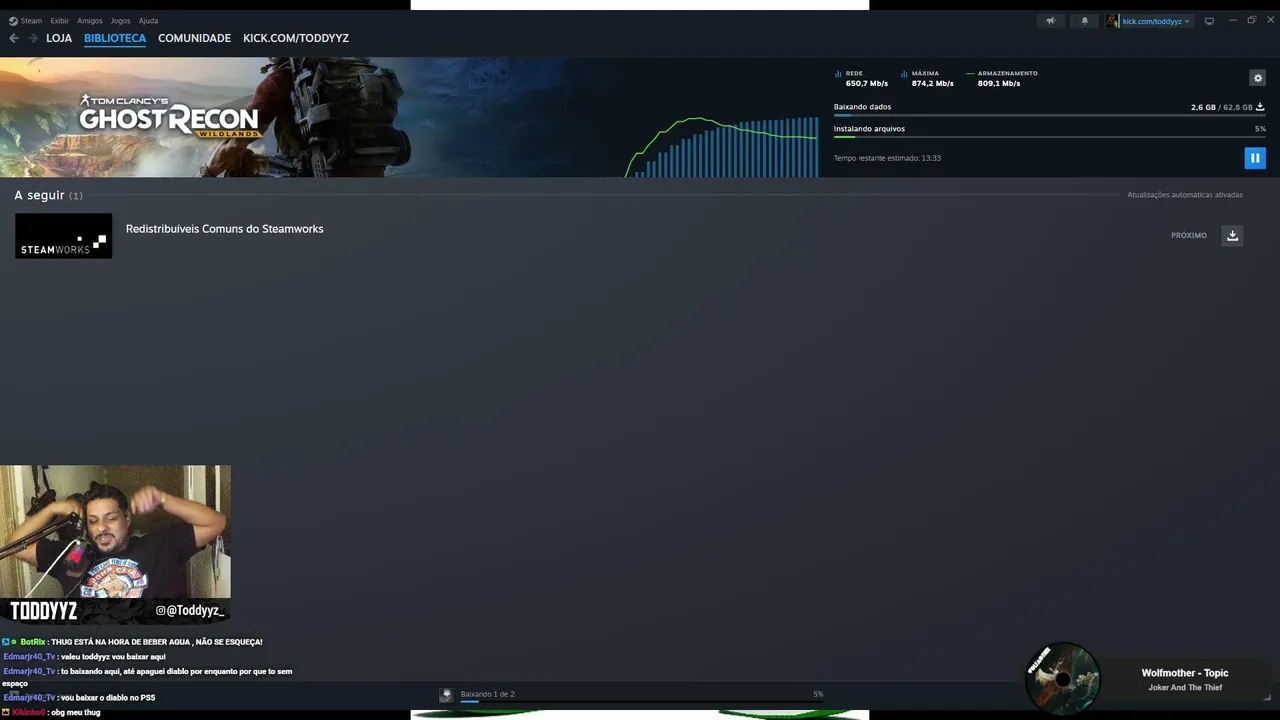1280x720 pixels.
Task: Click the bottom download status game icon
Action: click(x=447, y=695)
